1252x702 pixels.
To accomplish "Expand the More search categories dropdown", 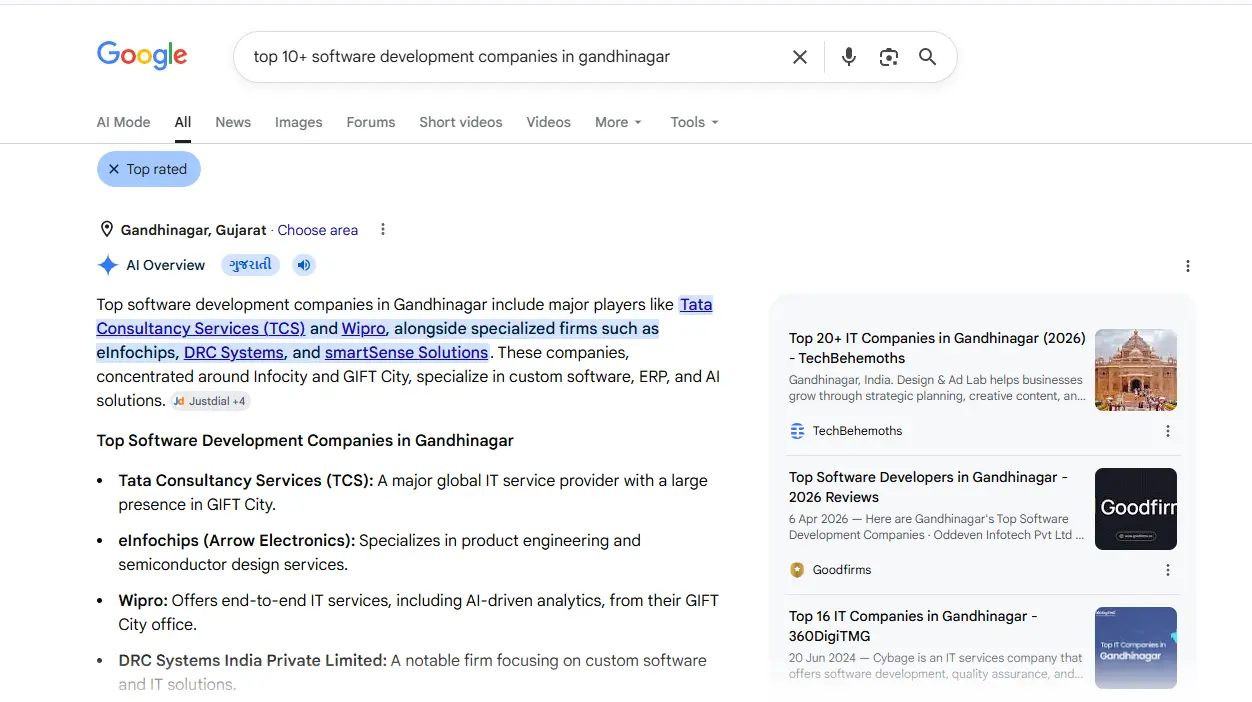I will [x=618, y=122].
